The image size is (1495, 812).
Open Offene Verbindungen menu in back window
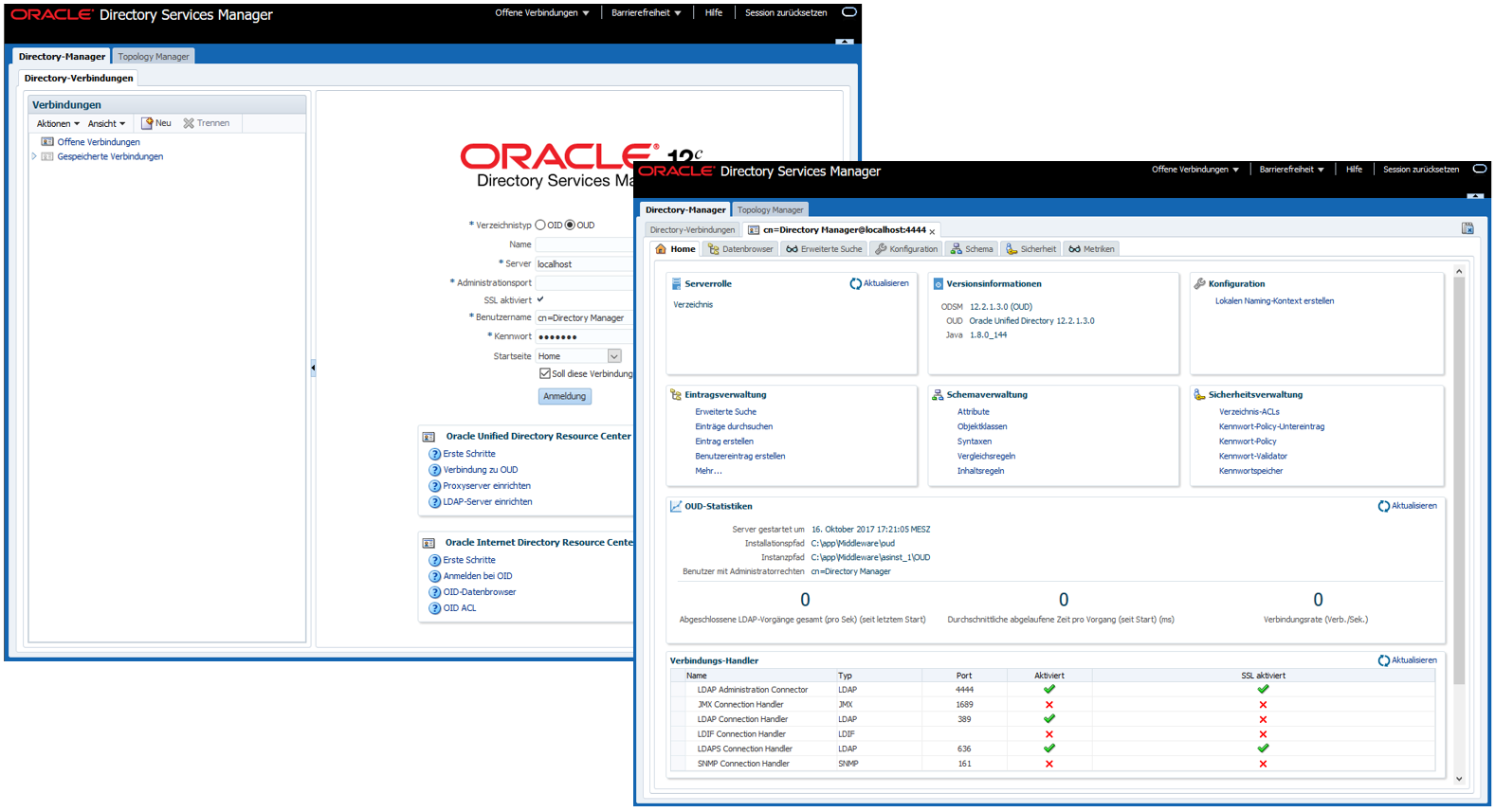click(x=542, y=13)
